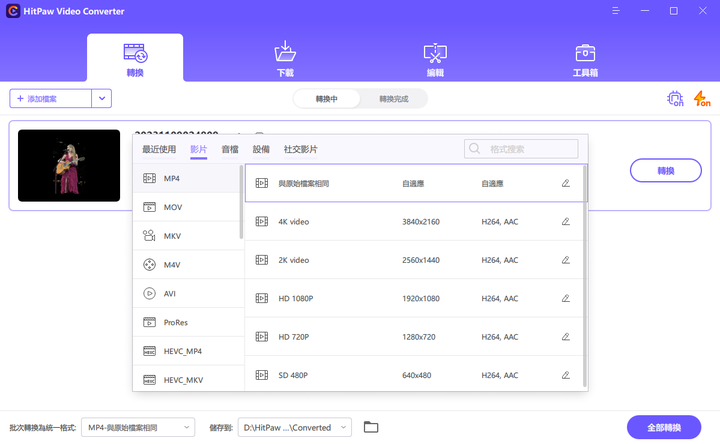Viewport: 720px width, 444px height.
Task: Open the 轉換 (Convert) tab
Action: 135,58
